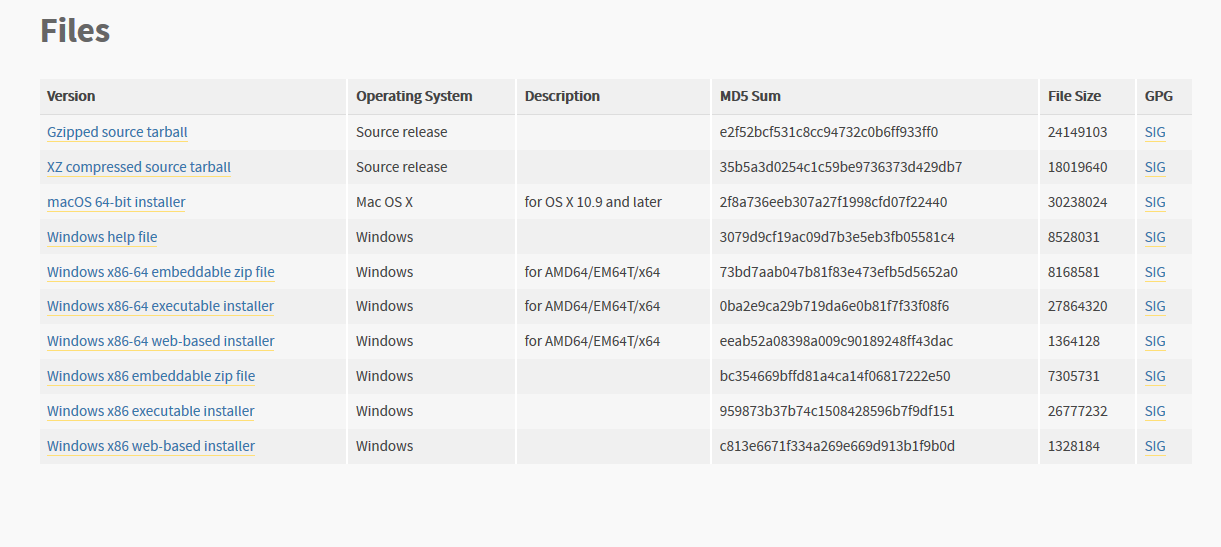Click SIG link for Windows help file
The width and height of the screenshot is (1221, 547).
click(x=1155, y=237)
